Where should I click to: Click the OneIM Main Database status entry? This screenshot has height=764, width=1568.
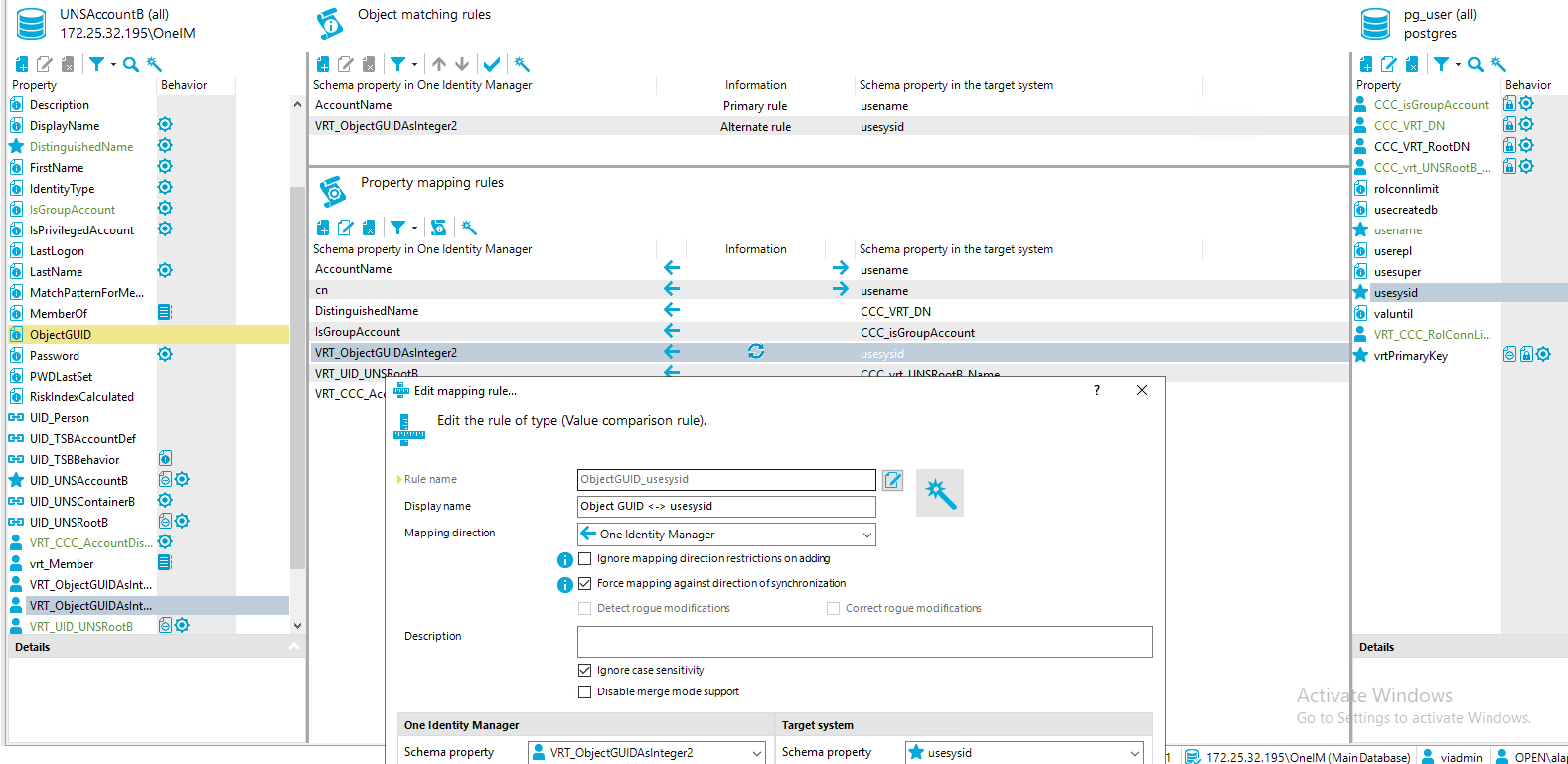click(1298, 757)
